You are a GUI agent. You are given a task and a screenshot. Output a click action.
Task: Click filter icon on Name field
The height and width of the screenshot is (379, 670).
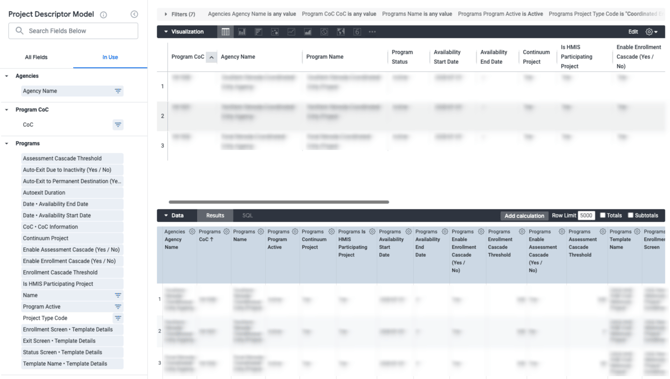point(118,295)
